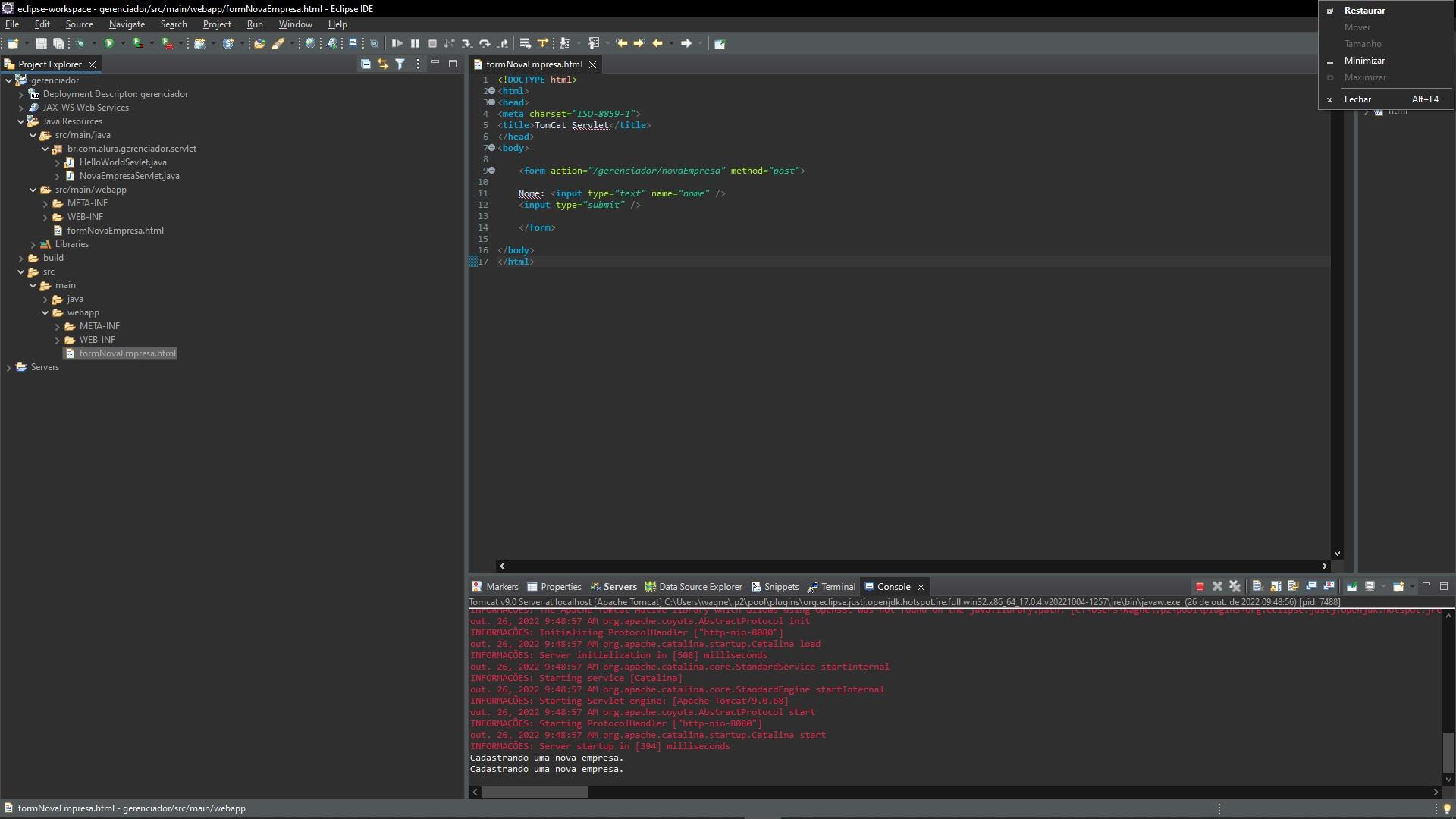Toggle the Markers tab in console
Viewport: 1456px width, 819px height.
[x=502, y=587]
